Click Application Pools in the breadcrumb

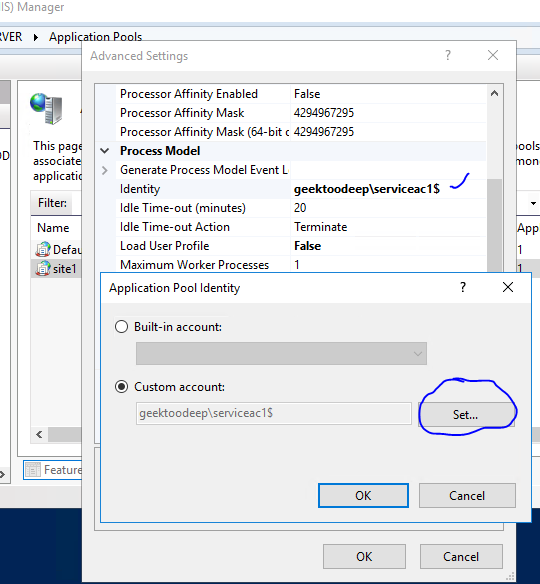(x=96, y=37)
